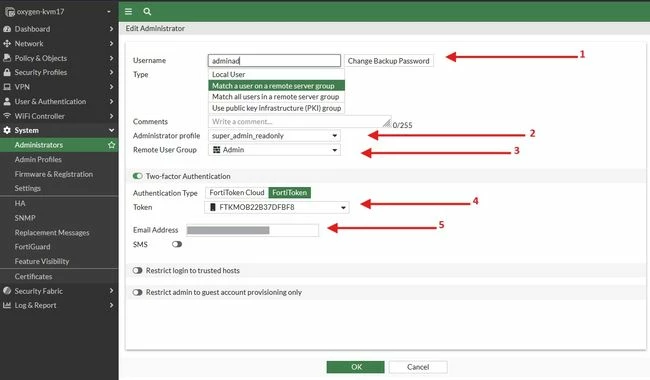This screenshot has height=380, width=650.
Task: Choose Use public key infrastructure (PKI) group
Action: point(276,108)
